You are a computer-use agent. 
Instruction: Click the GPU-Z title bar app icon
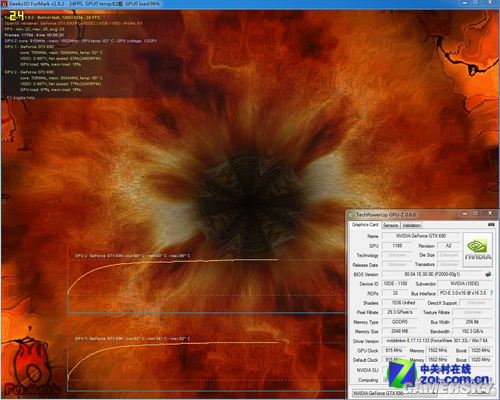coord(352,214)
